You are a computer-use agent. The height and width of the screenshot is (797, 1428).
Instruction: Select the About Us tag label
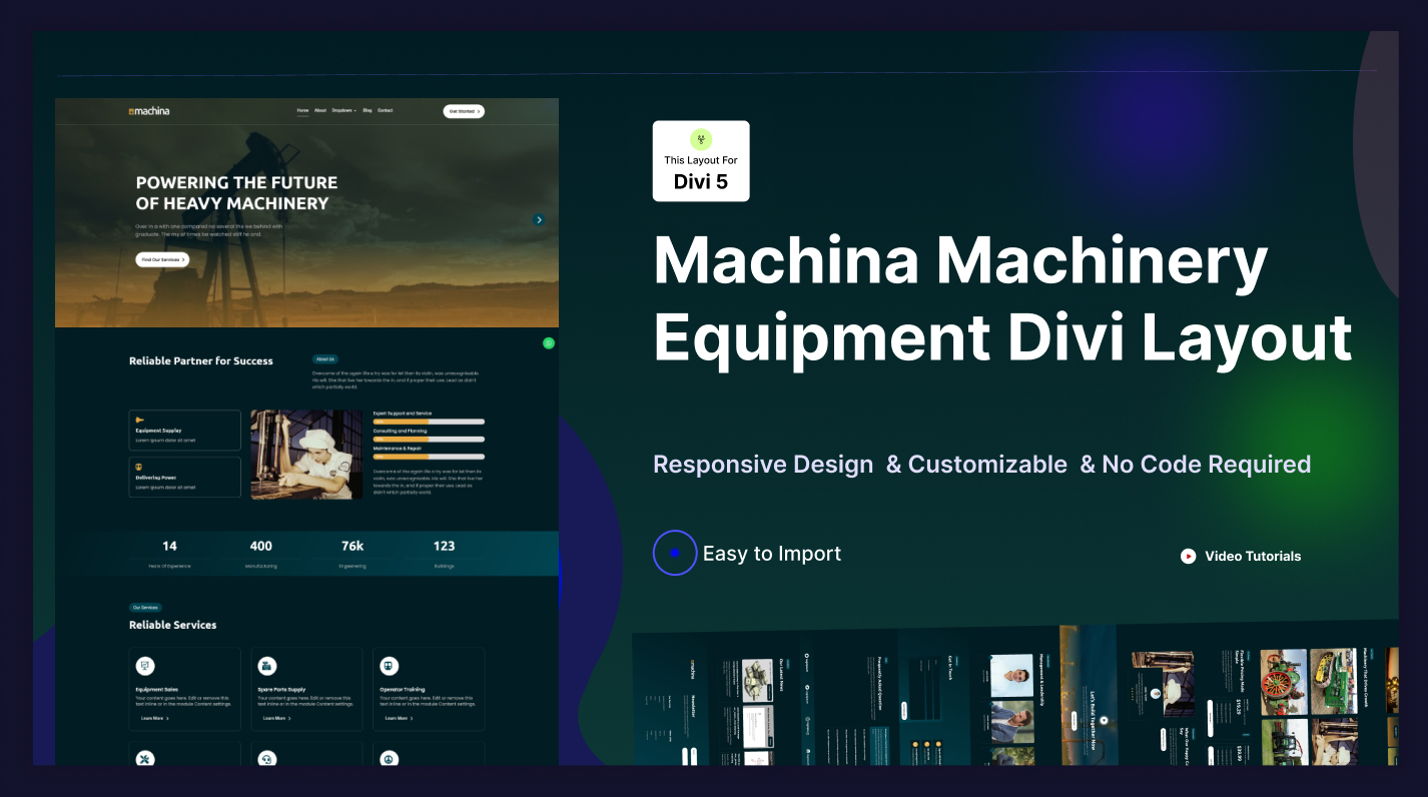(x=325, y=359)
